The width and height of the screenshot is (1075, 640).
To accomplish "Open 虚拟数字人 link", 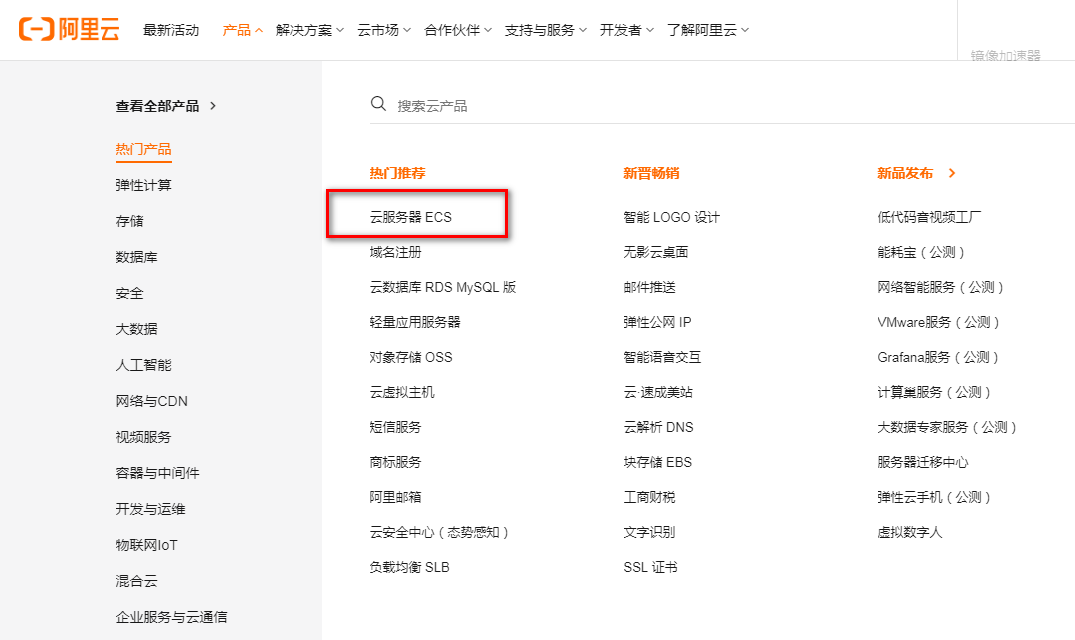I will pos(910,532).
